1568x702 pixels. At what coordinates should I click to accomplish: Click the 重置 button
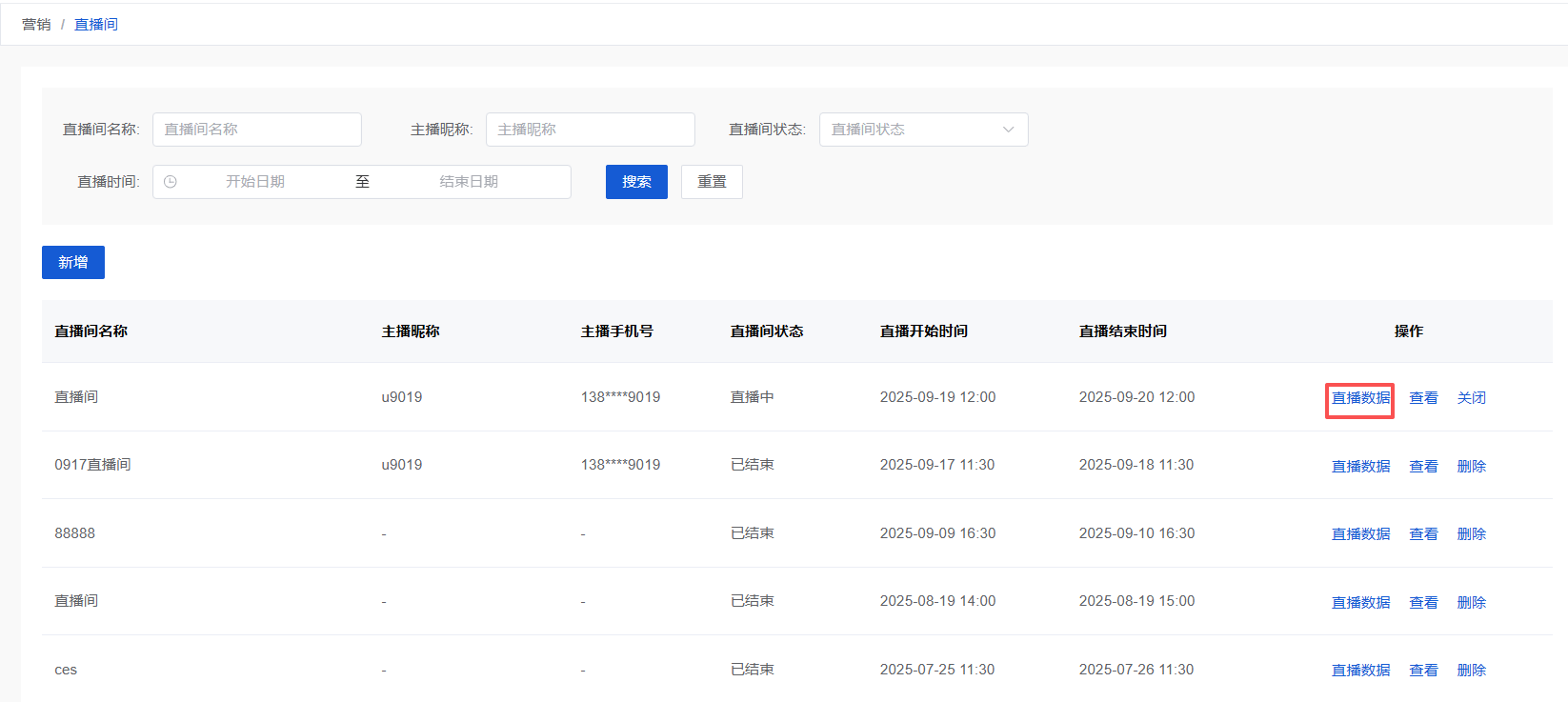(712, 182)
